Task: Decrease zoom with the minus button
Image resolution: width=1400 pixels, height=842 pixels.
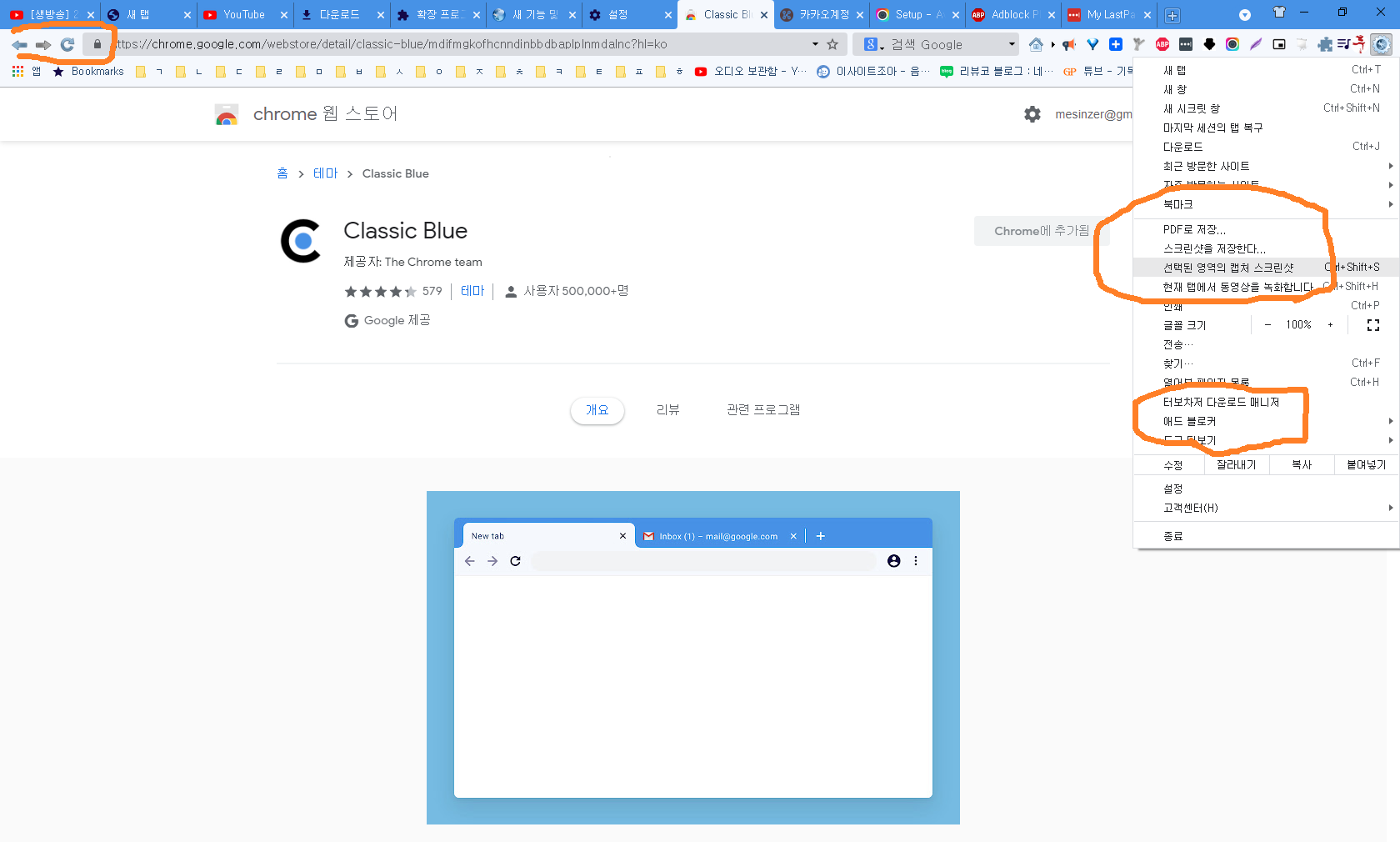Action: click(1267, 325)
